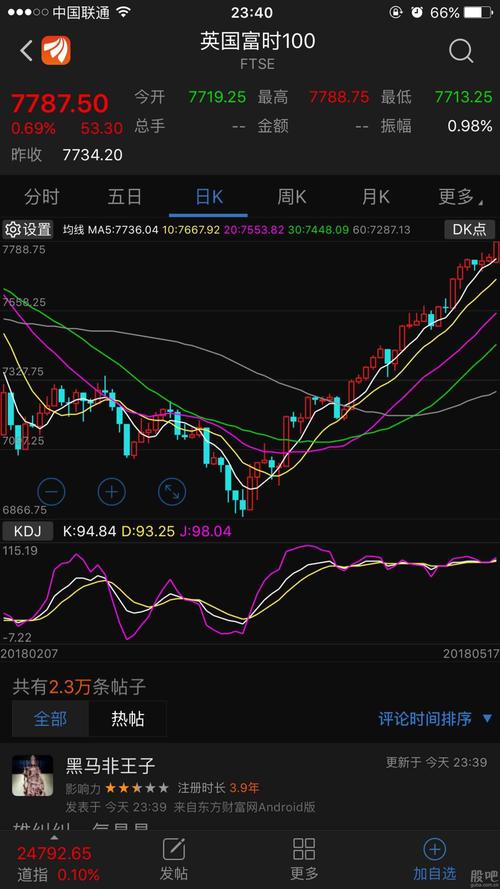500x889 pixels.
Task: Tap the post compose pencil icon
Action: tap(174, 849)
